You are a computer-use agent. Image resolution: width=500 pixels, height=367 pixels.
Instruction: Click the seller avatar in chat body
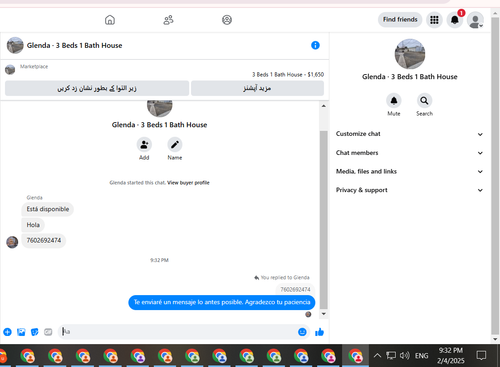click(160, 108)
